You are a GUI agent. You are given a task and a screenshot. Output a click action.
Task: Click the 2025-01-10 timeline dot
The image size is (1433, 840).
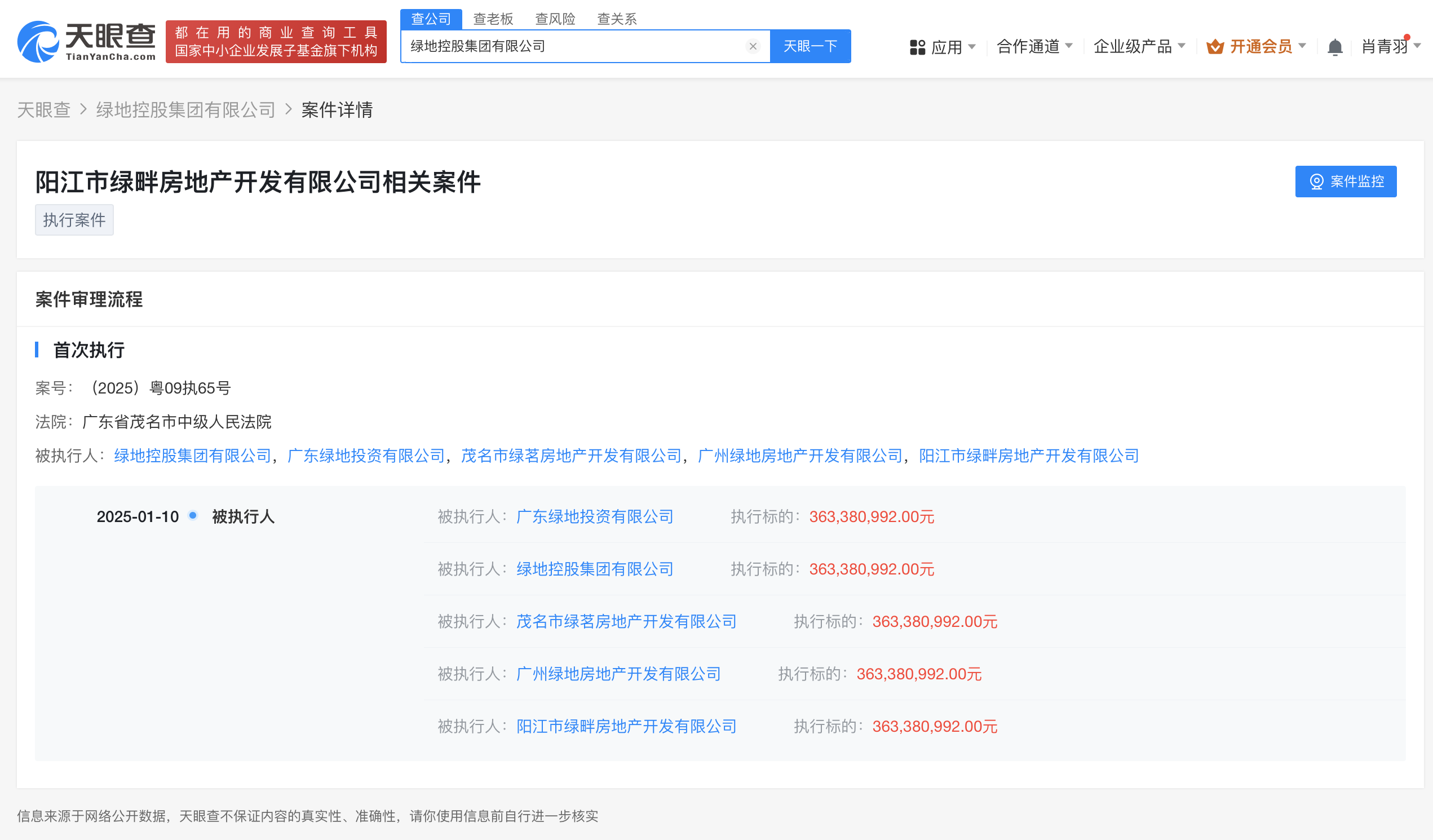pos(193,515)
